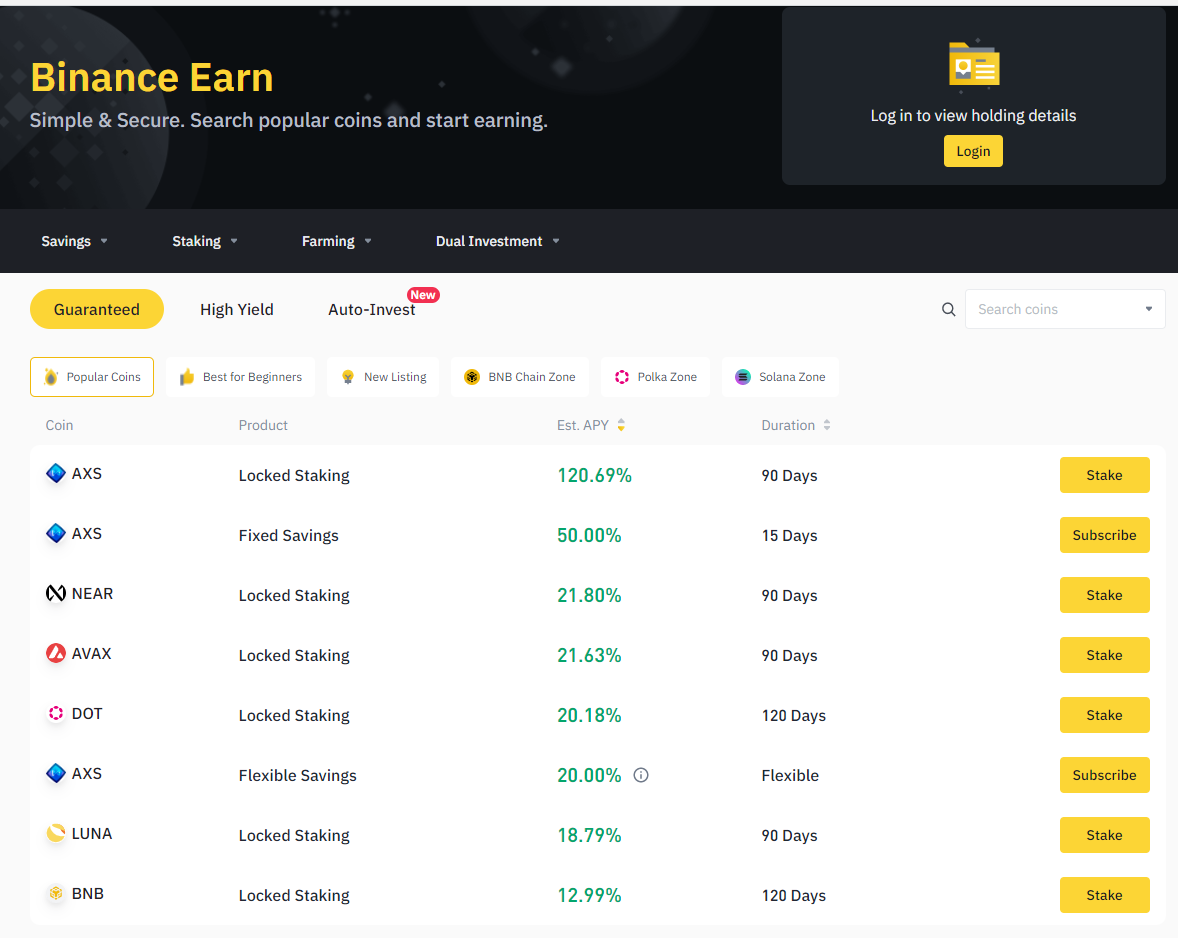The width and height of the screenshot is (1178, 938).
Task: Click the Fixed Savings product text
Action: tap(288, 535)
